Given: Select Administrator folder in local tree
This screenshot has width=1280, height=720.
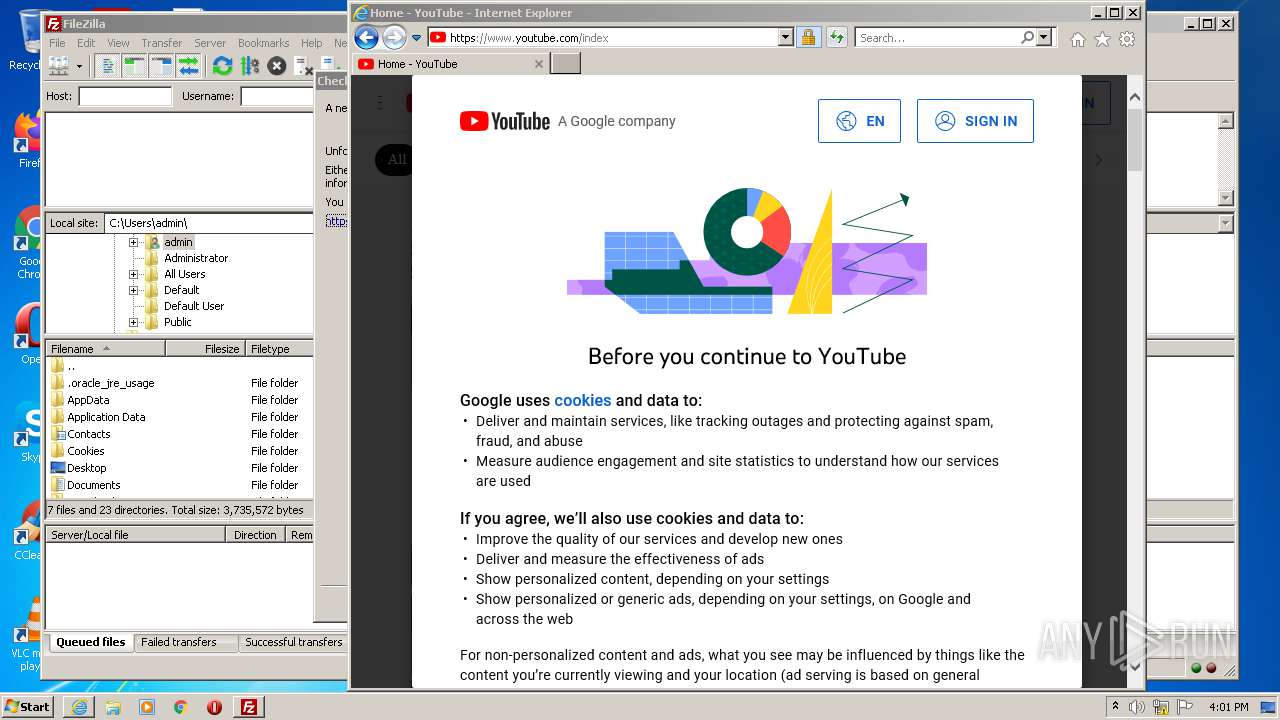Looking at the screenshot, I should [x=196, y=258].
